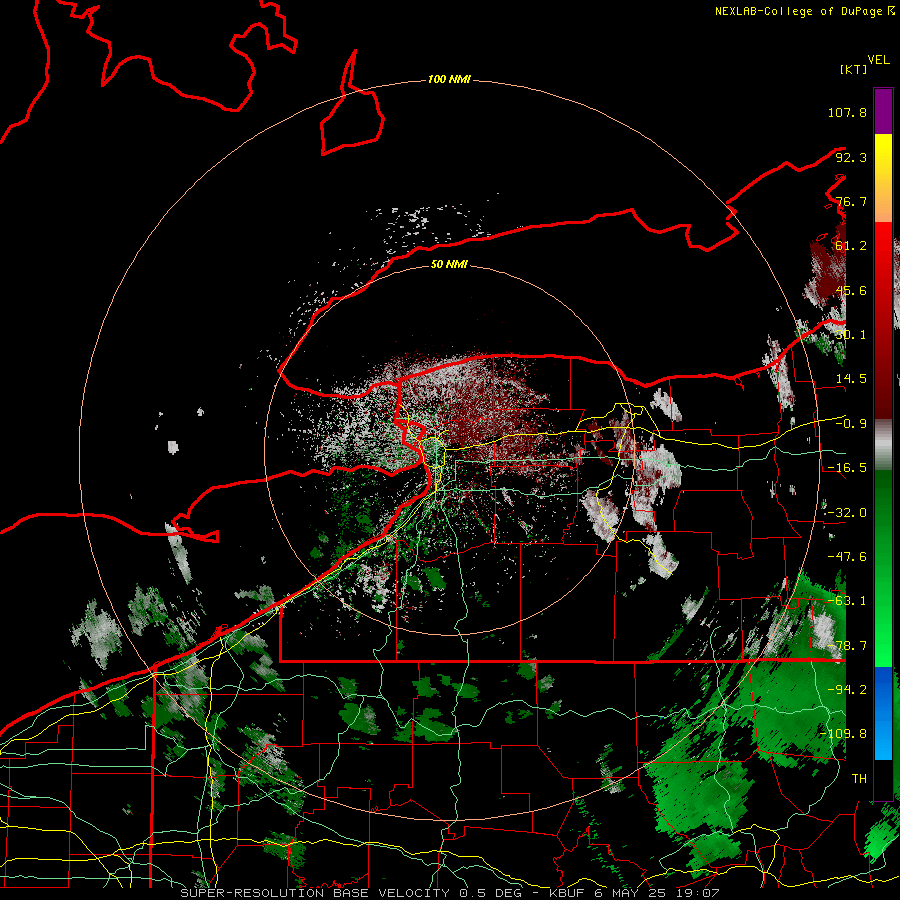Click the VEL legend title

(x=878, y=60)
